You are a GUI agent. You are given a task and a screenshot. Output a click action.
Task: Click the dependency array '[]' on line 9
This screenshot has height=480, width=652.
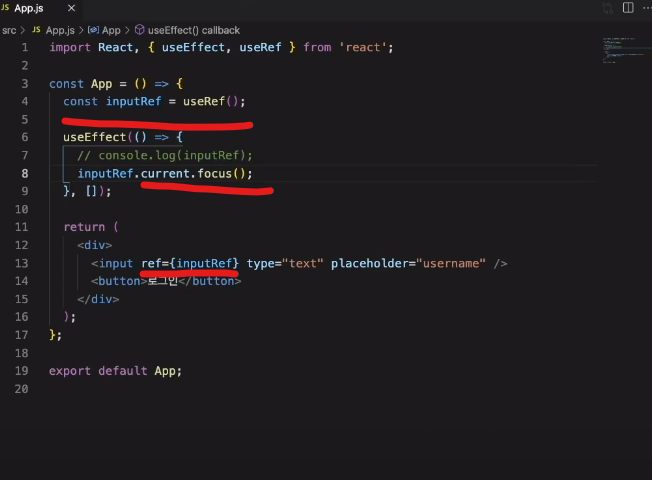point(91,191)
